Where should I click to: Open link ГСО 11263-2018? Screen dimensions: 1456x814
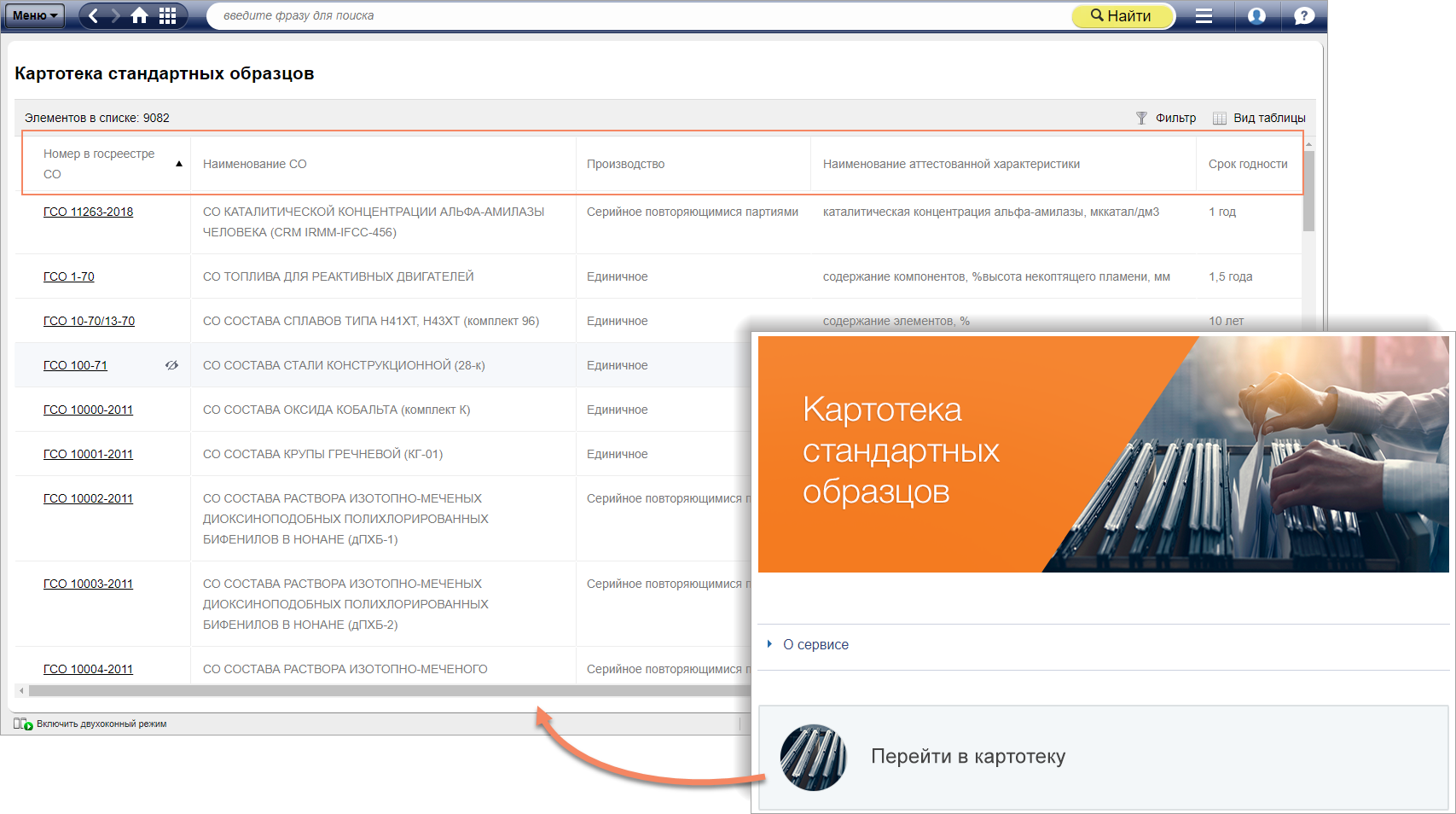tap(88, 212)
